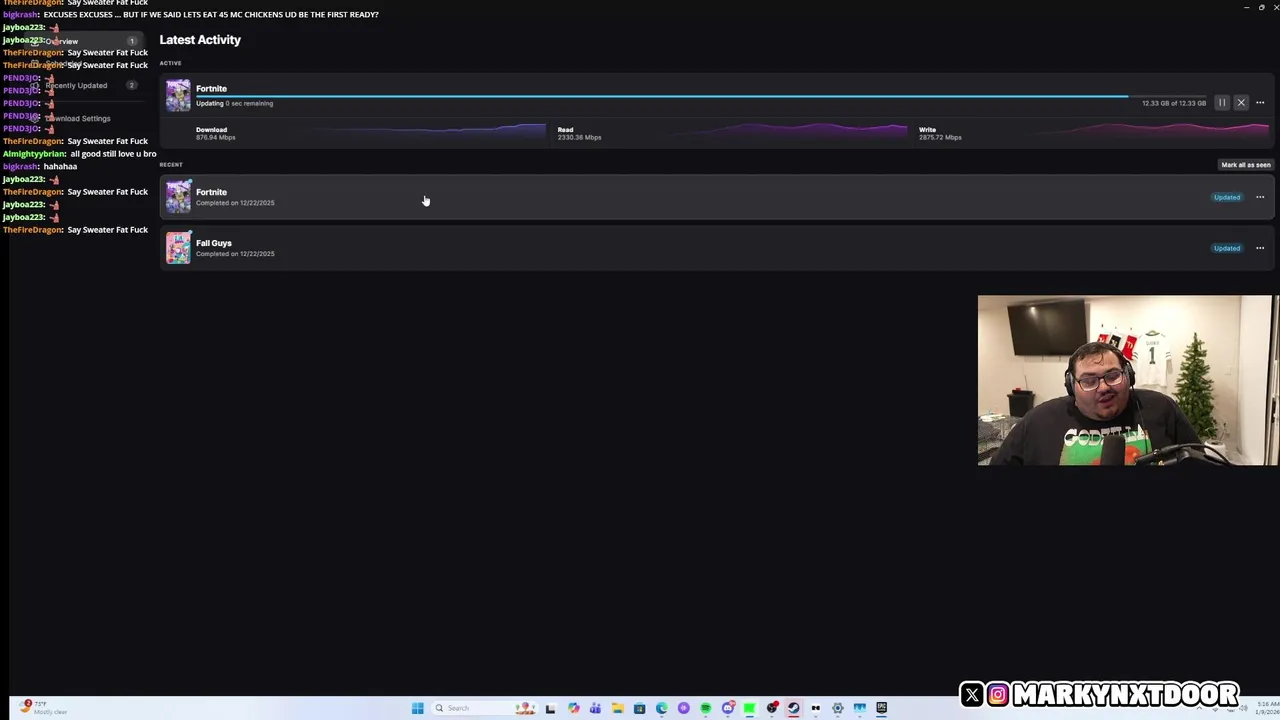Click Updated badge on Fall Guys row
This screenshot has width=1280, height=720.
tap(1227, 248)
